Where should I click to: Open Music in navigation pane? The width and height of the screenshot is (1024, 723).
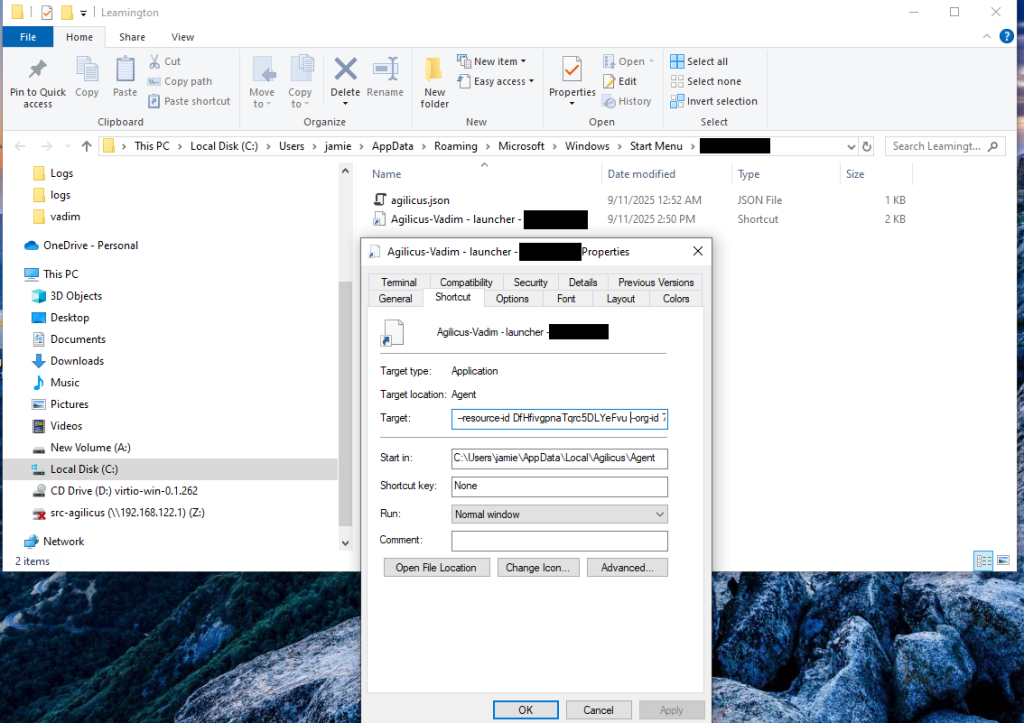click(x=65, y=383)
